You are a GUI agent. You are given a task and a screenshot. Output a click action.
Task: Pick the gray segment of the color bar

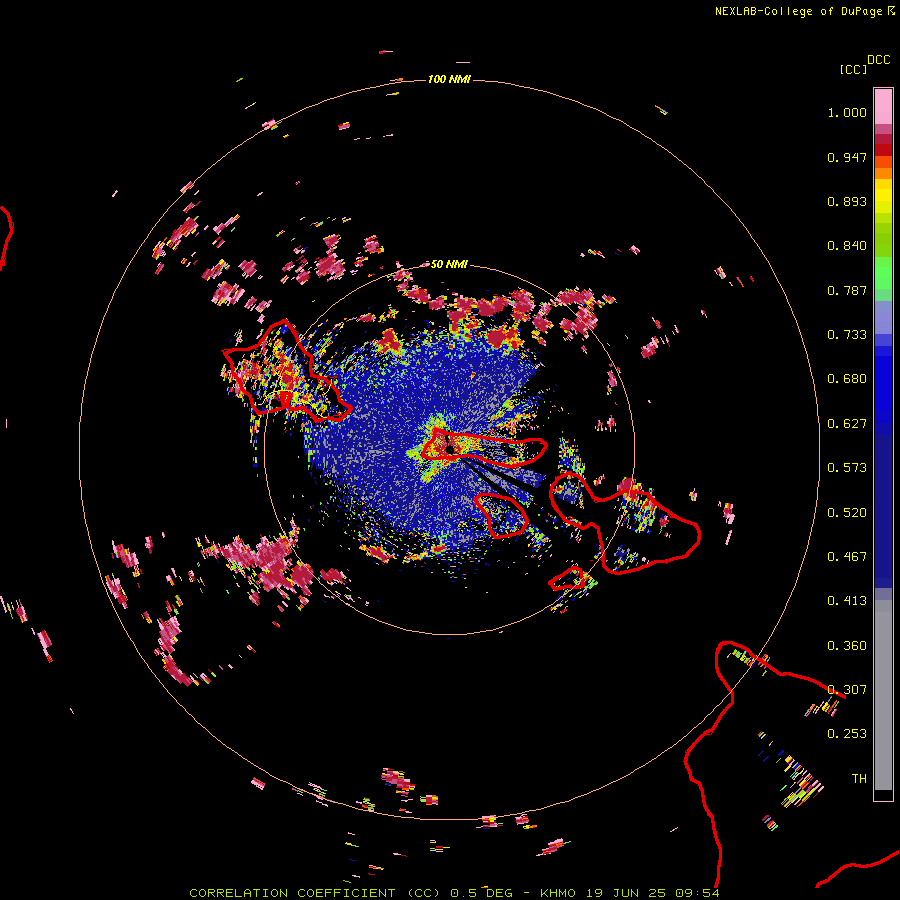tap(883, 695)
